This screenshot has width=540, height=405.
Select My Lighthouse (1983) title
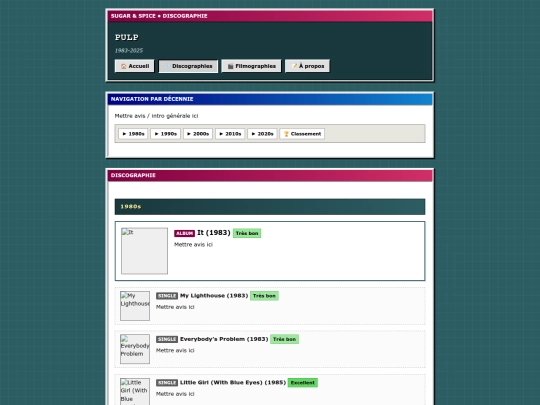click(214, 295)
